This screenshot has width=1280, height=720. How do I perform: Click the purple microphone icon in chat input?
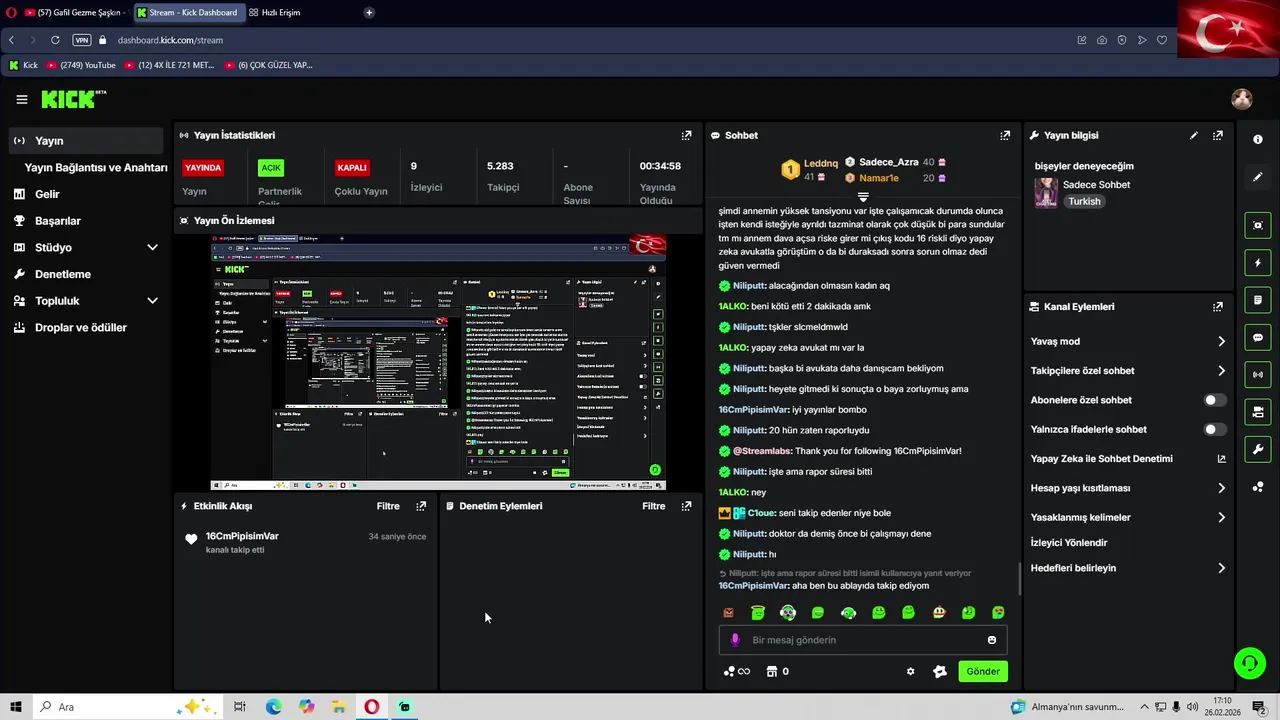(x=735, y=640)
